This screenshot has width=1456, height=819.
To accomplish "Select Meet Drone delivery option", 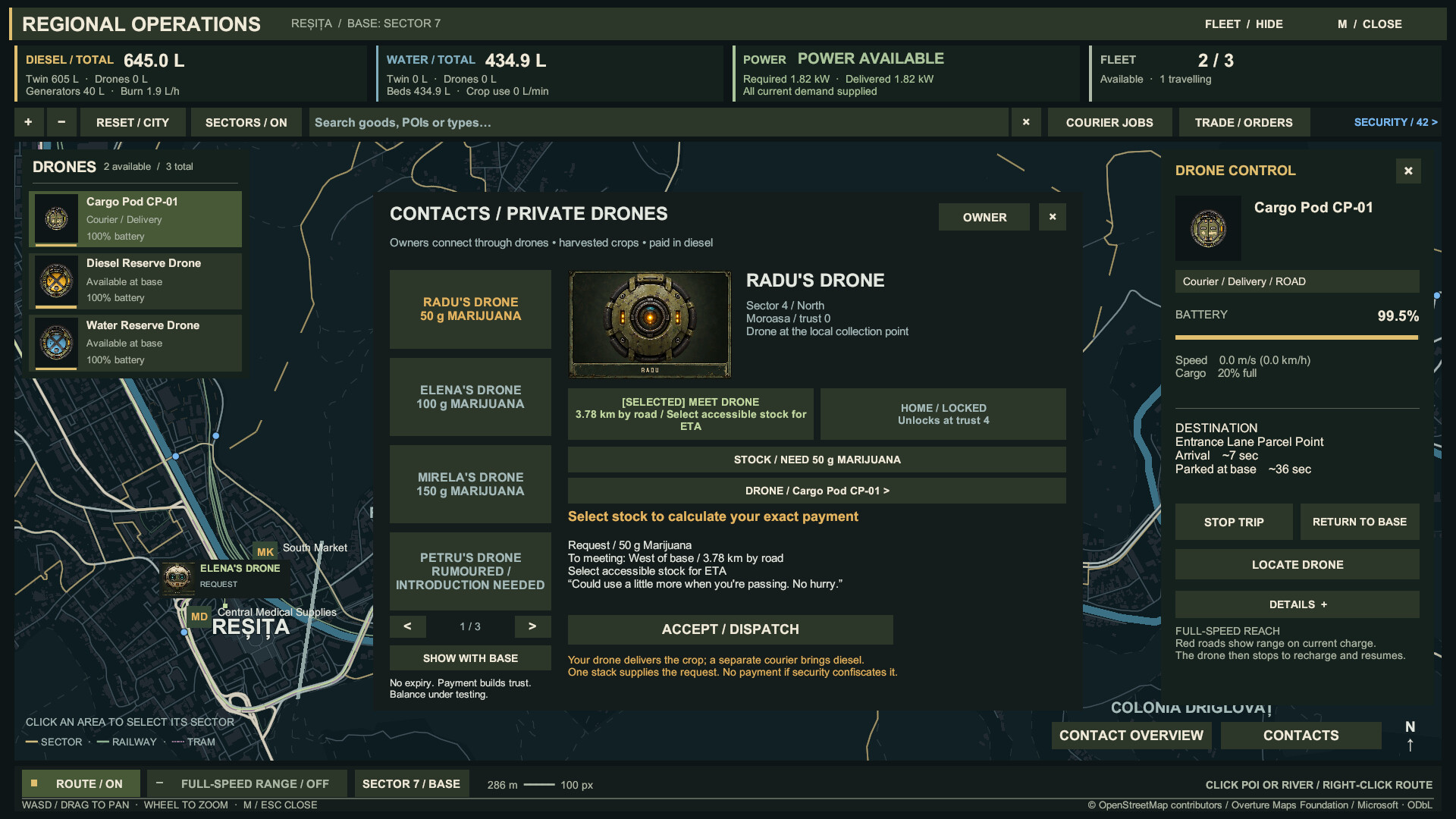I will point(691,414).
